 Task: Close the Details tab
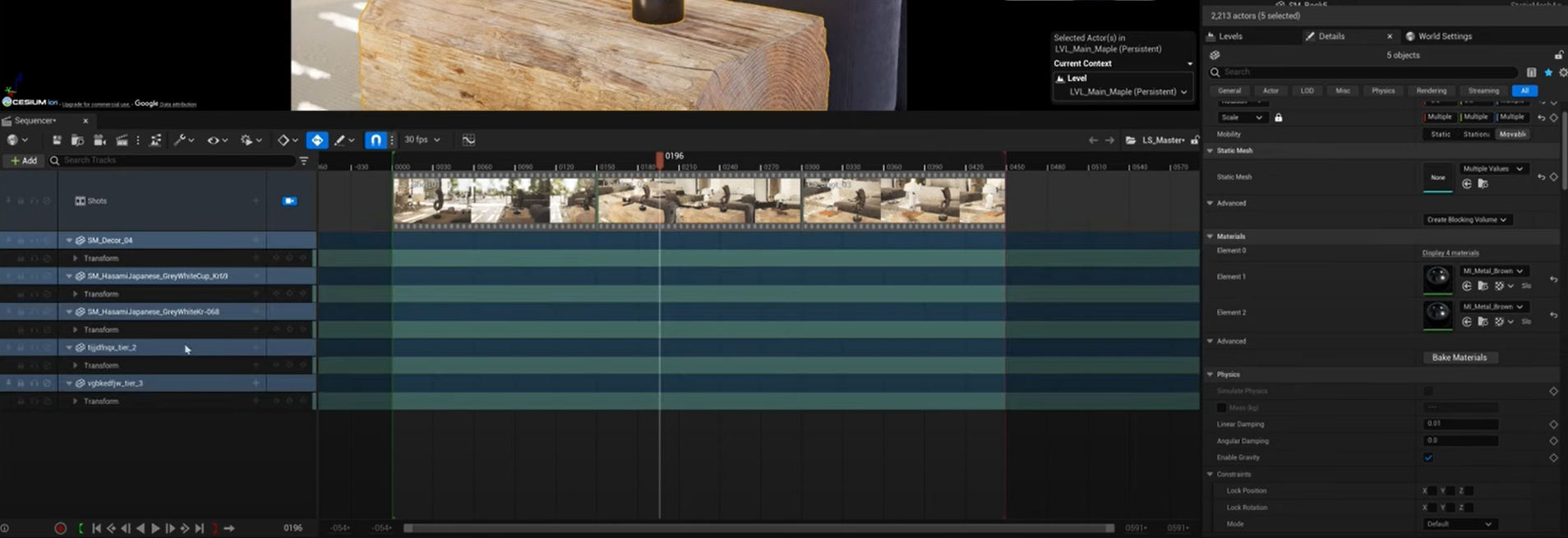tap(1390, 36)
